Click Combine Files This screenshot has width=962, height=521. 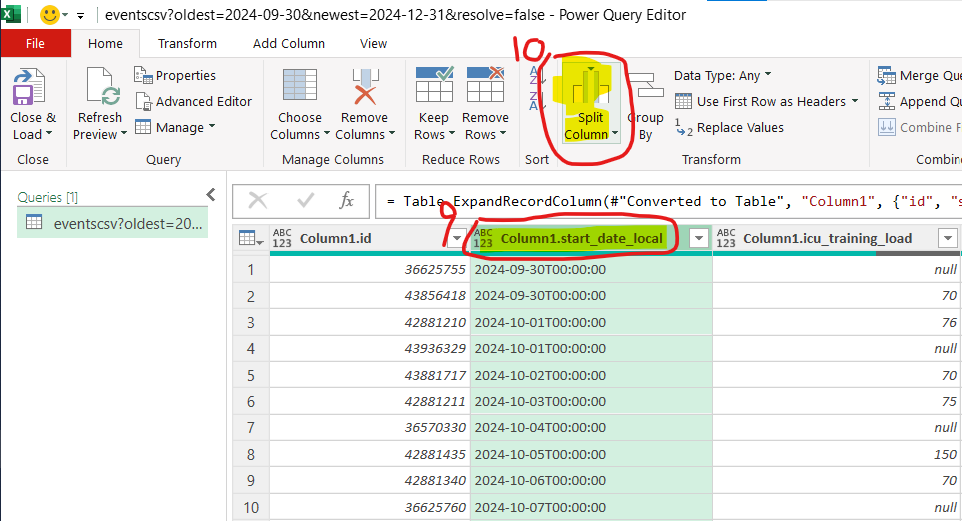pos(920,127)
